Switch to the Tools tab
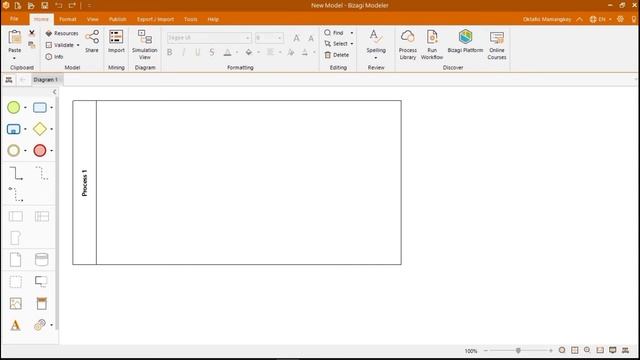Screen dimensions: 640x360 [x=191, y=19]
